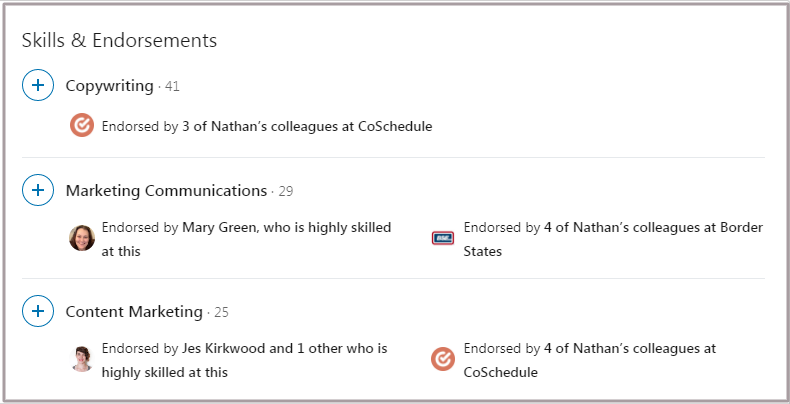Endorse Copywriting with the plus icon
790x404 pixels.
point(38,85)
